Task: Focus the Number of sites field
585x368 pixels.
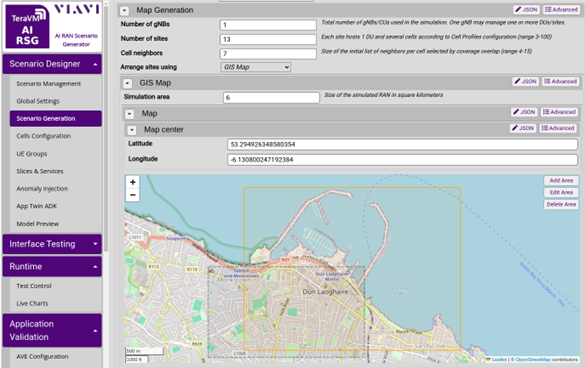Action: click(x=268, y=40)
